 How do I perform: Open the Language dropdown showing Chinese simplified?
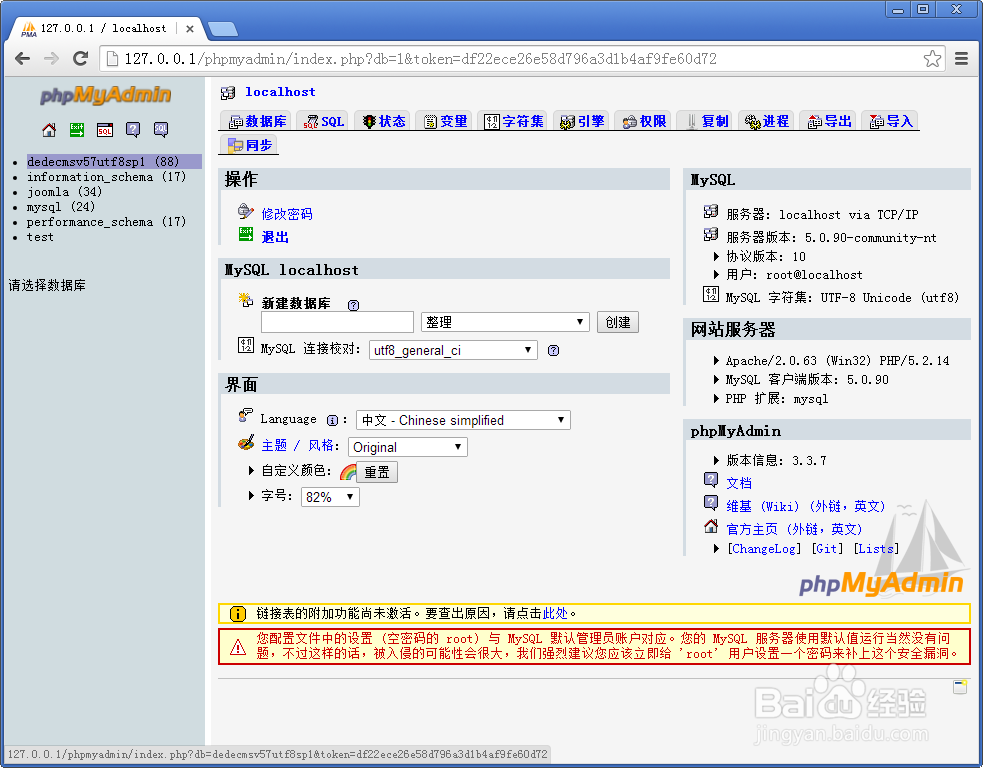(463, 420)
